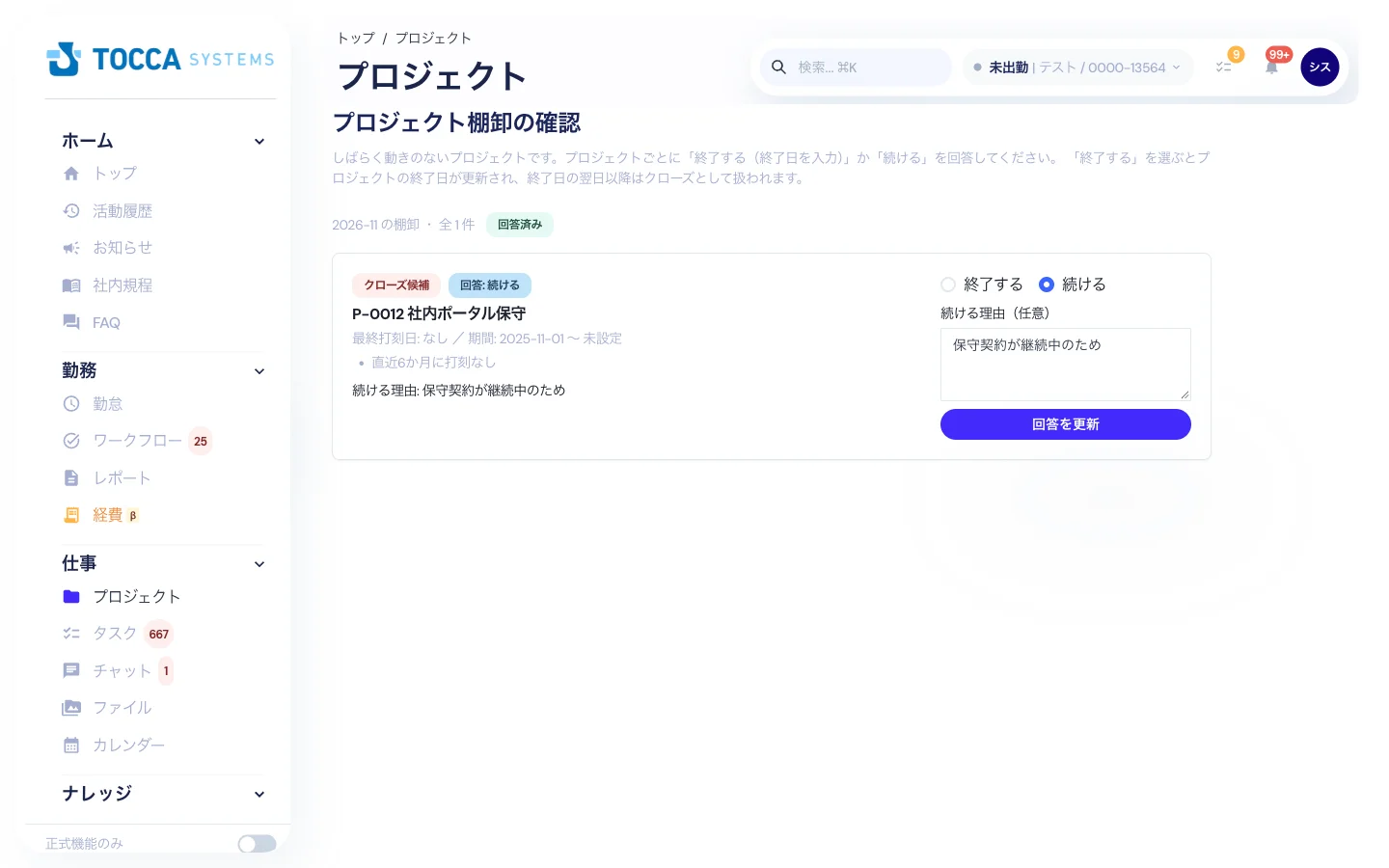
Task: Focus the 検索 search field
Action: pos(856,68)
